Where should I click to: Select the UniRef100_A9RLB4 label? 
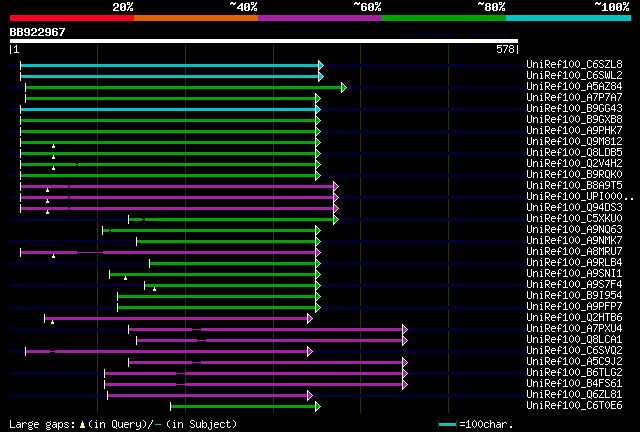574,263
